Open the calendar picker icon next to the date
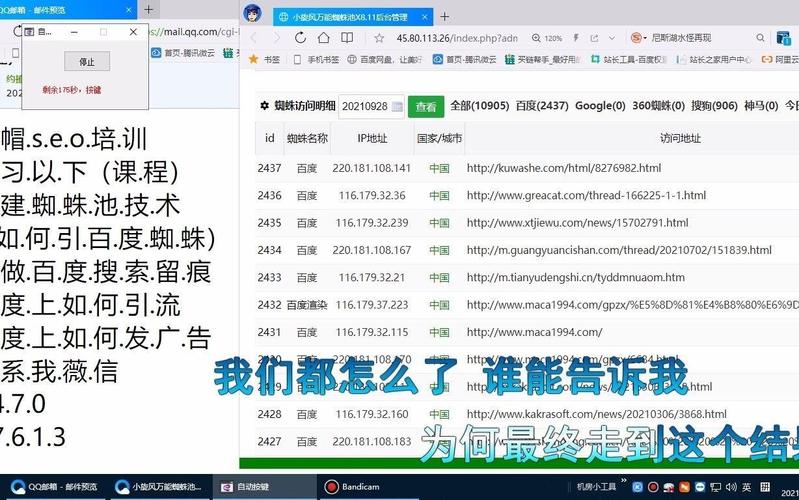 click(397, 107)
